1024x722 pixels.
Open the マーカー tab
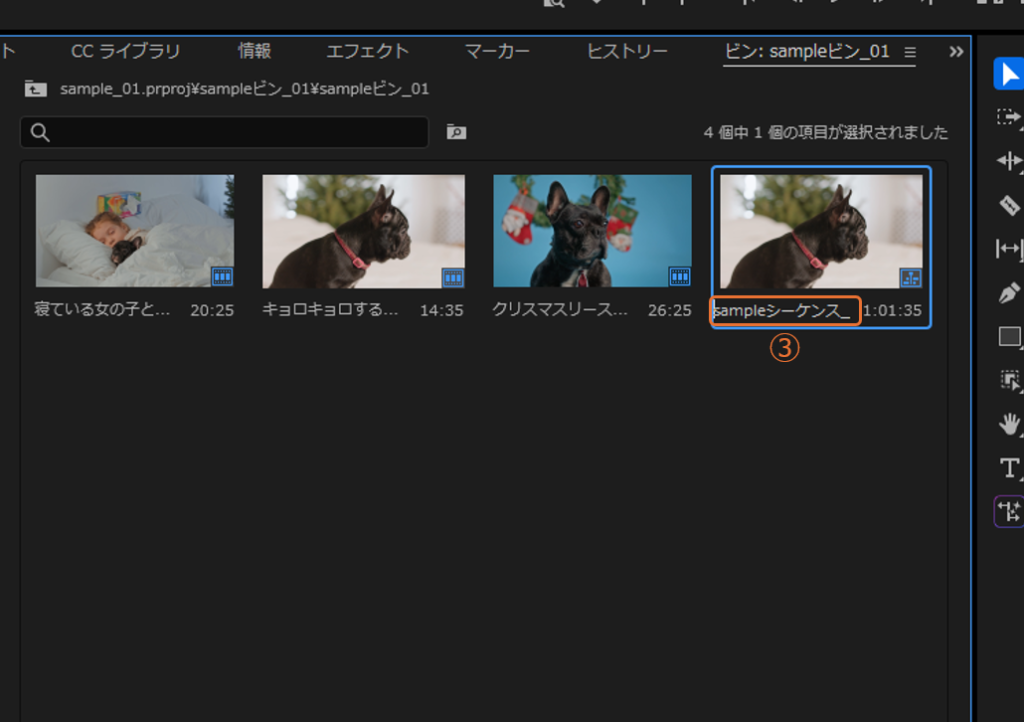pyautogui.click(x=497, y=52)
